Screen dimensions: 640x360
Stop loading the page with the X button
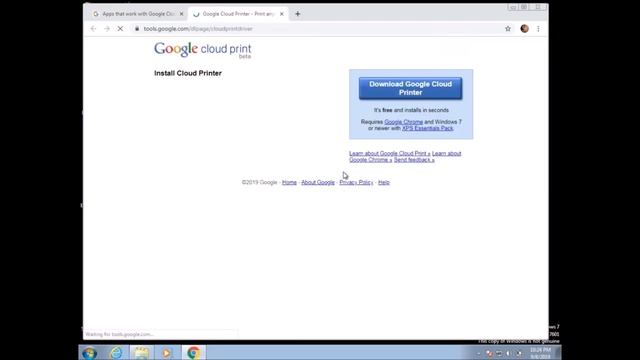coord(120,29)
